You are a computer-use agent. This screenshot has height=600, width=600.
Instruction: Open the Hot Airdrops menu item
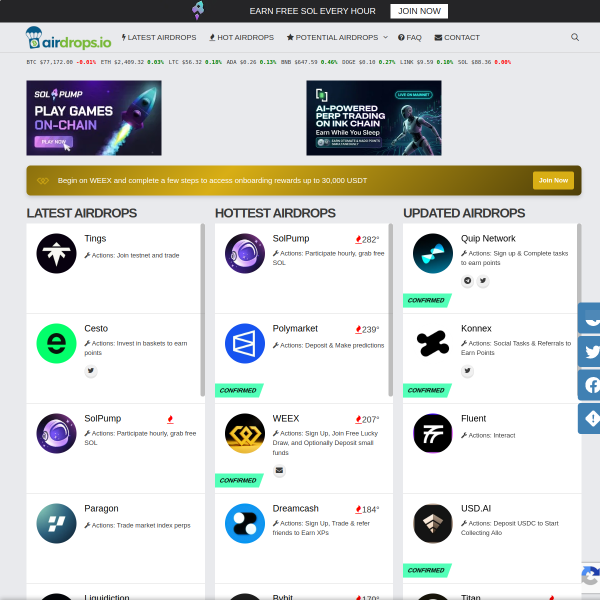pos(241,38)
